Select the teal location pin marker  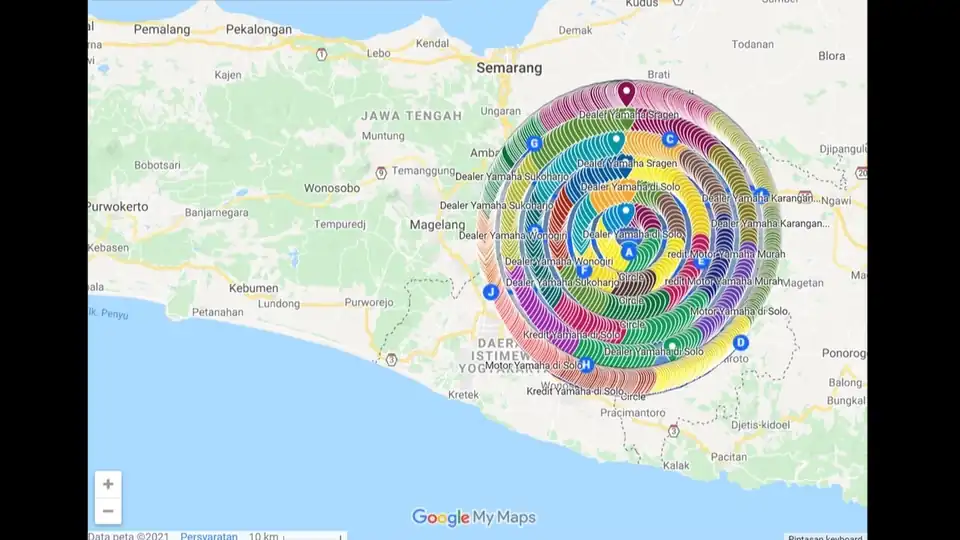[x=616, y=142]
